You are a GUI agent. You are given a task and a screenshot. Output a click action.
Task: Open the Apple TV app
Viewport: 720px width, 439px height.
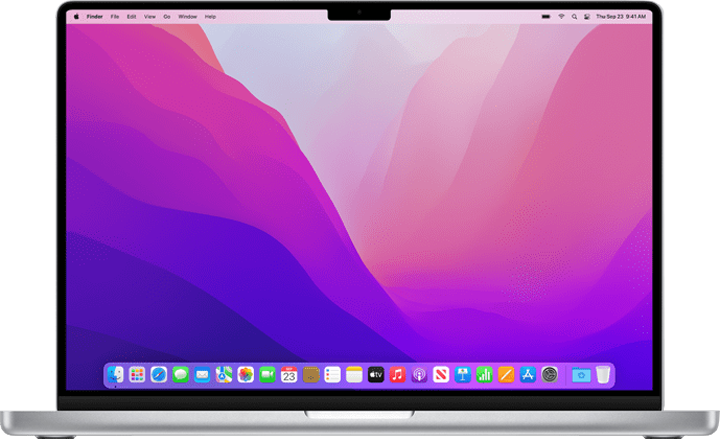pyautogui.click(x=376, y=375)
